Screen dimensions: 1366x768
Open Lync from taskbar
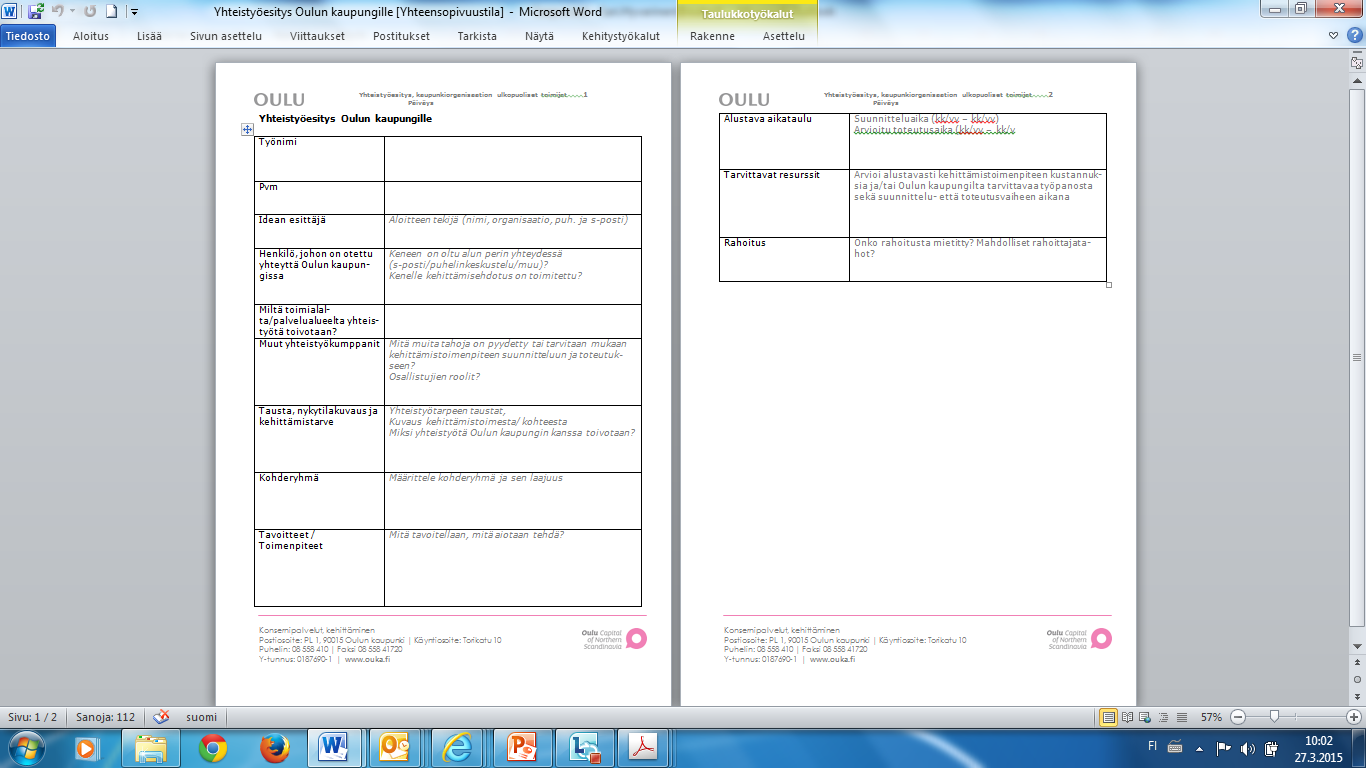click(x=583, y=748)
